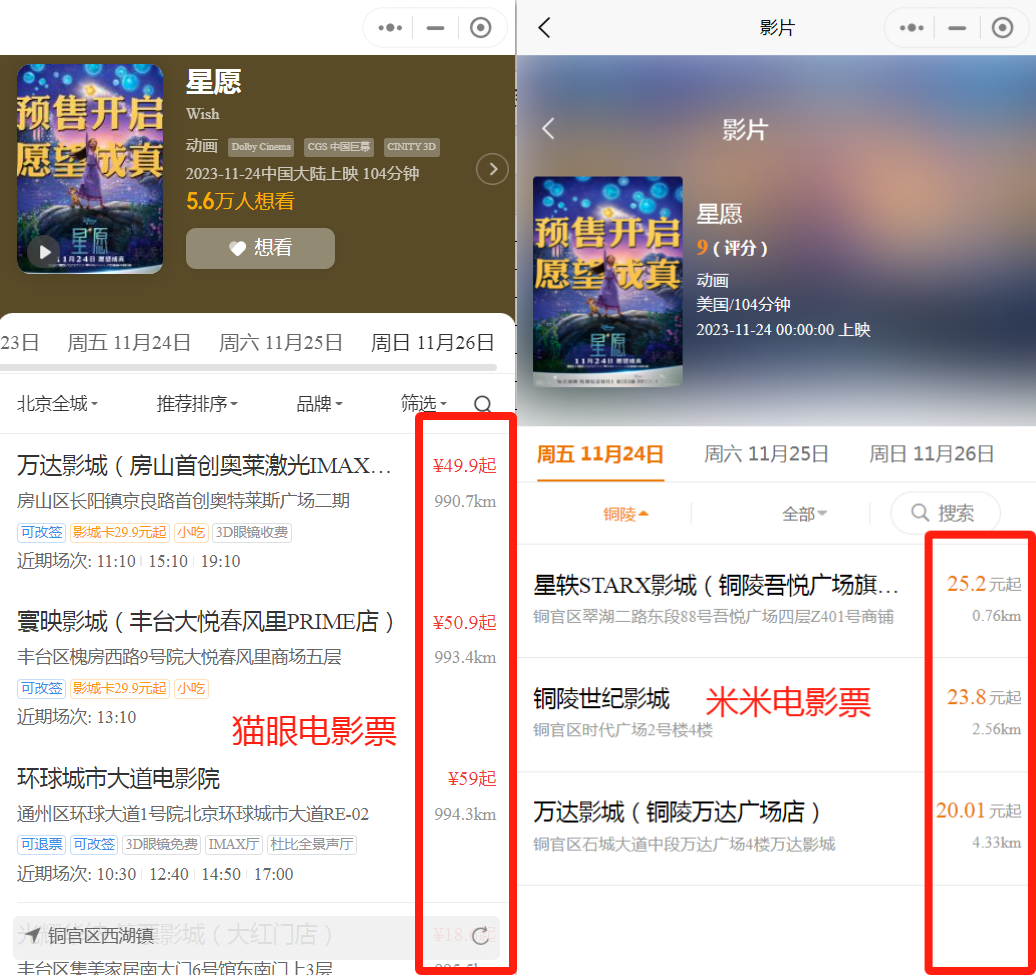Click the 3D眼镜收费 tag
This screenshot has height=975, width=1036.
click(252, 532)
